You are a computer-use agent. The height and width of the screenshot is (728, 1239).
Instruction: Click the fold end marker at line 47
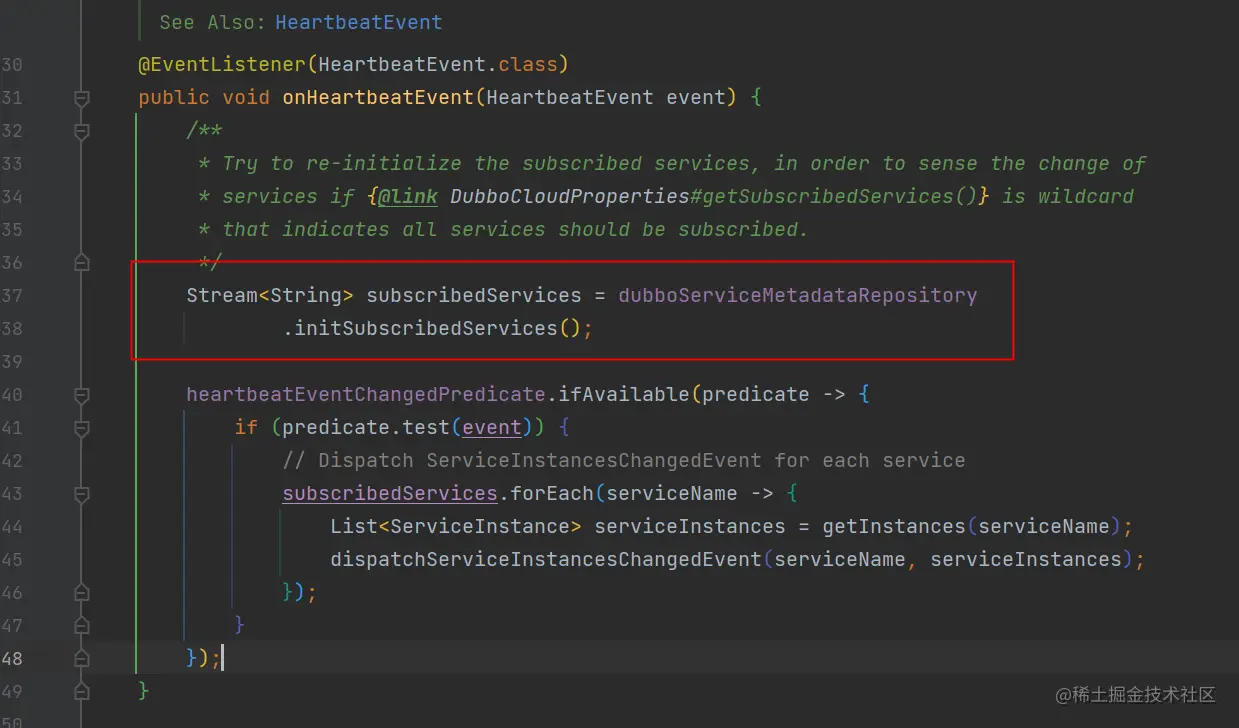click(82, 625)
